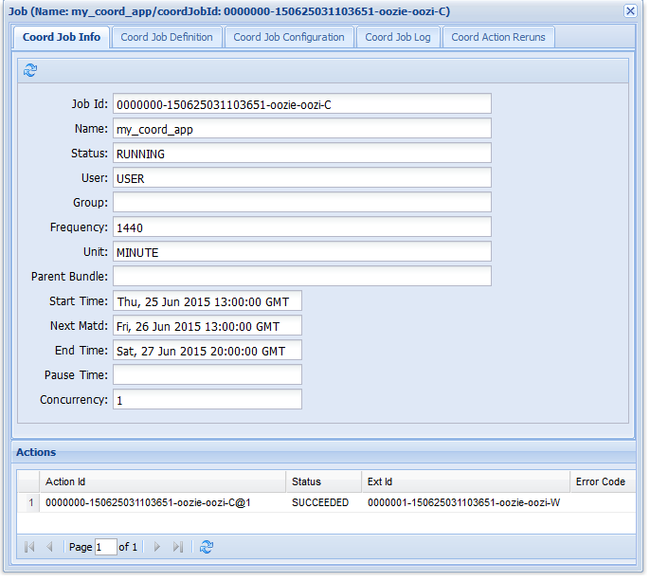Viewport: 650px width, 581px height.
Task: Close the Job dialog window
Action: (630, 11)
